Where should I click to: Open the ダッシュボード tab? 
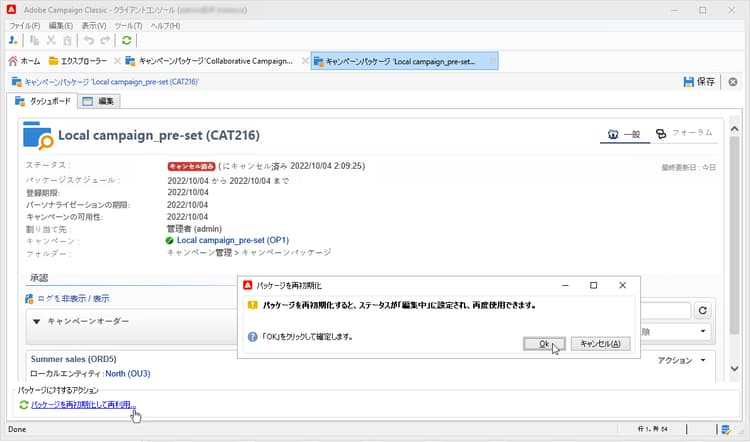43,101
